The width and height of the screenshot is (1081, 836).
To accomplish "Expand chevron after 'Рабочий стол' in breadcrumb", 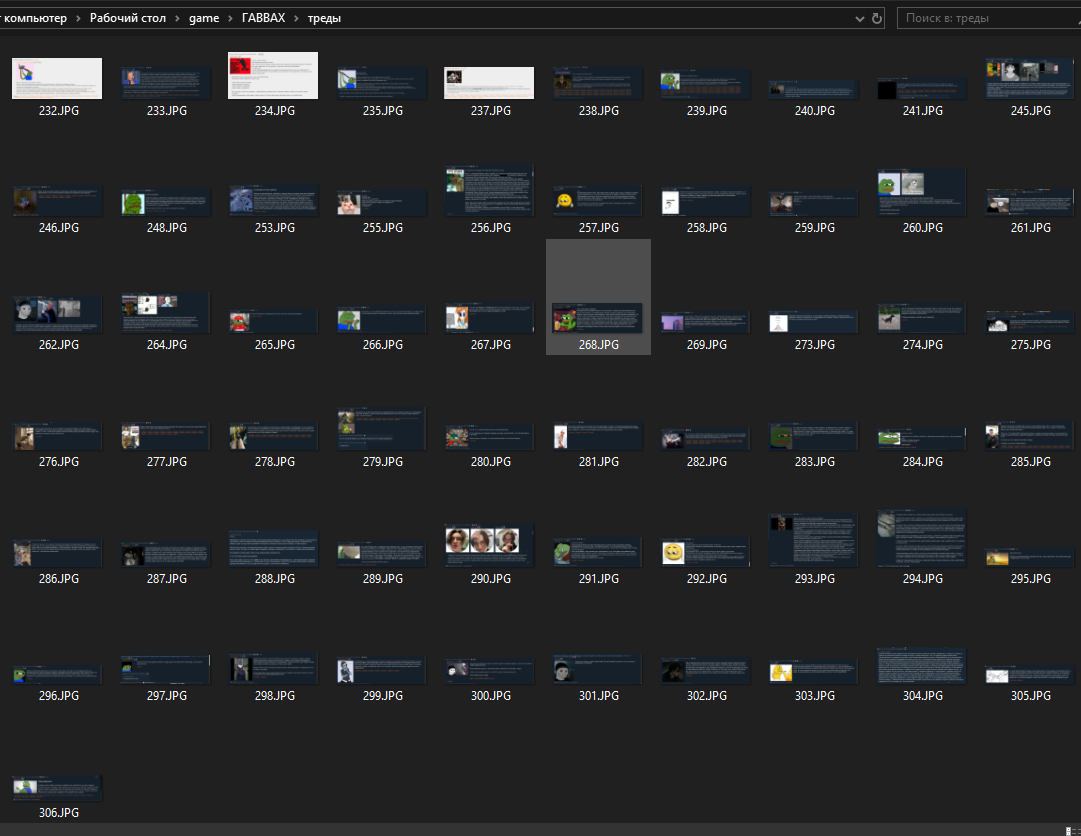I will (178, 18).
